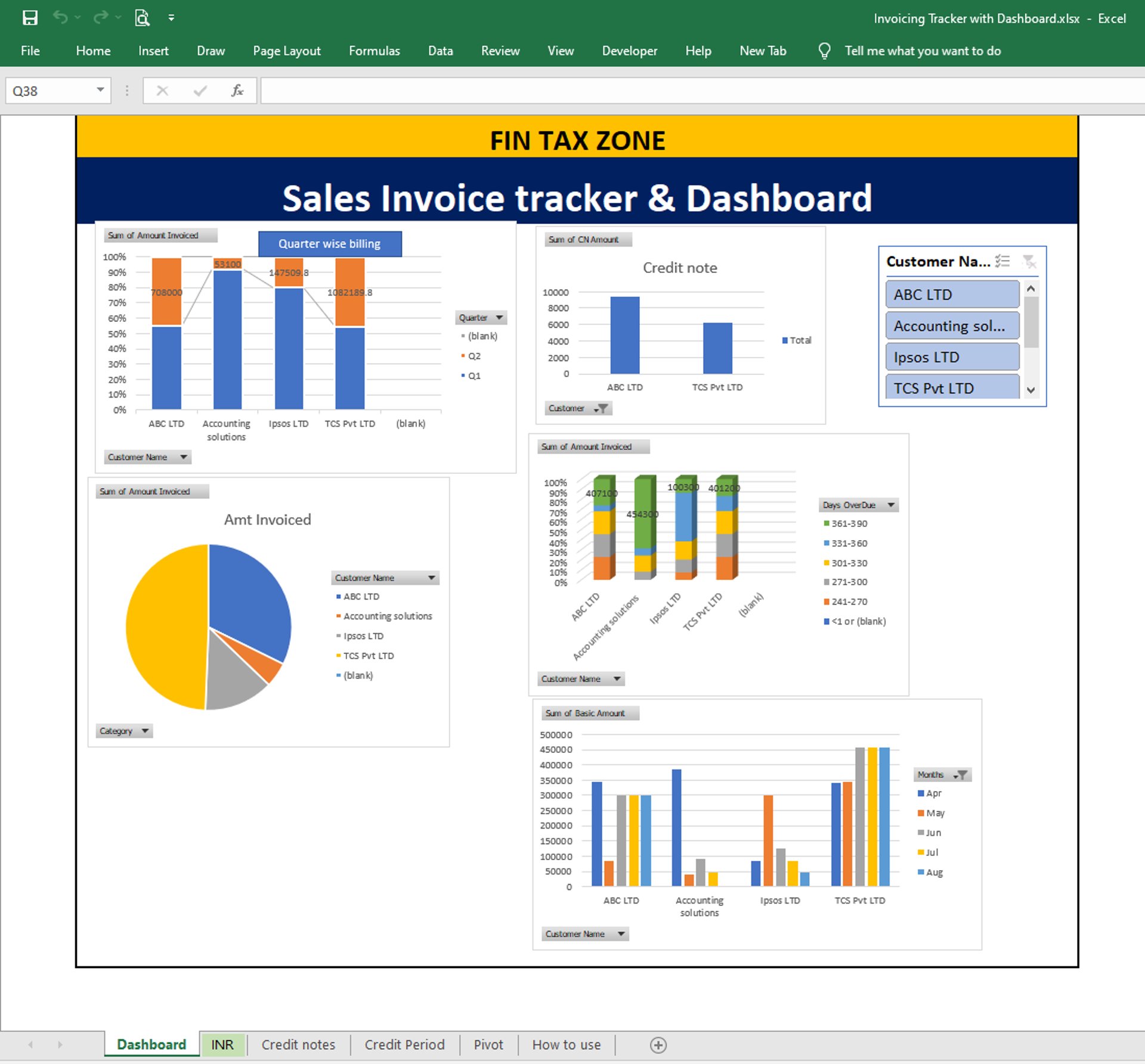
Task: Click Clear Filter icon in Customer Name slicer
Action: (1029, 261)
